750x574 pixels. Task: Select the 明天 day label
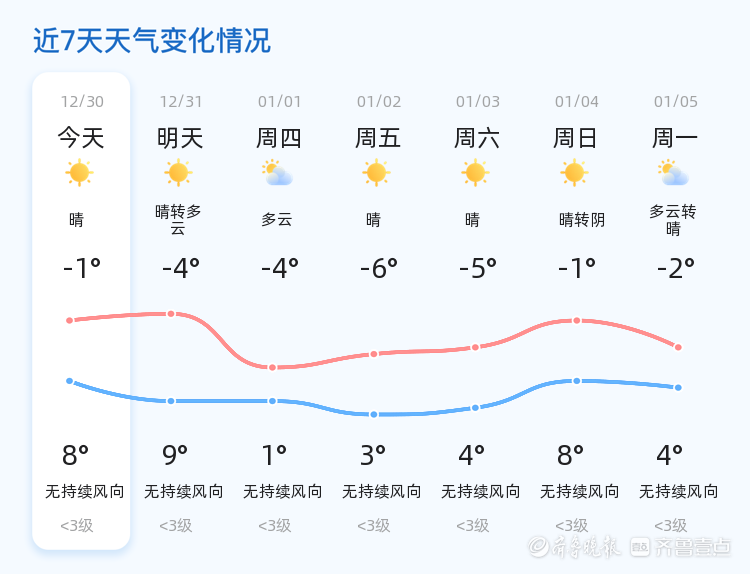coord(180,138)
